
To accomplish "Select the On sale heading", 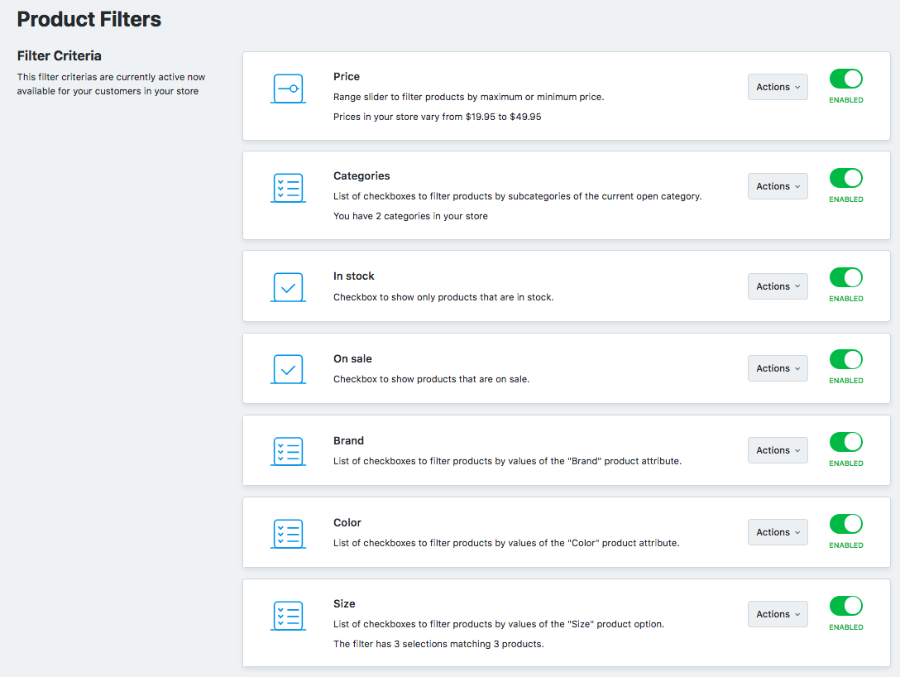I will click(352, 359).
